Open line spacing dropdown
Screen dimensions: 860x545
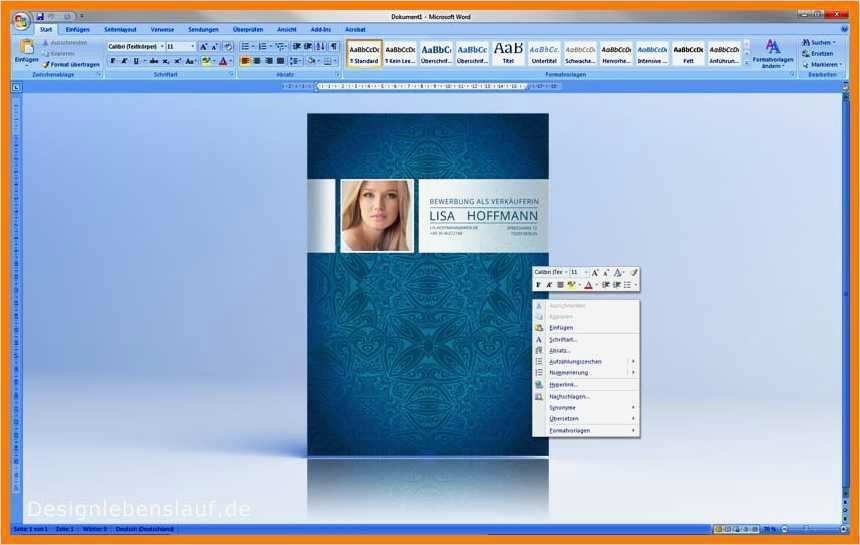tap(295, 61)
